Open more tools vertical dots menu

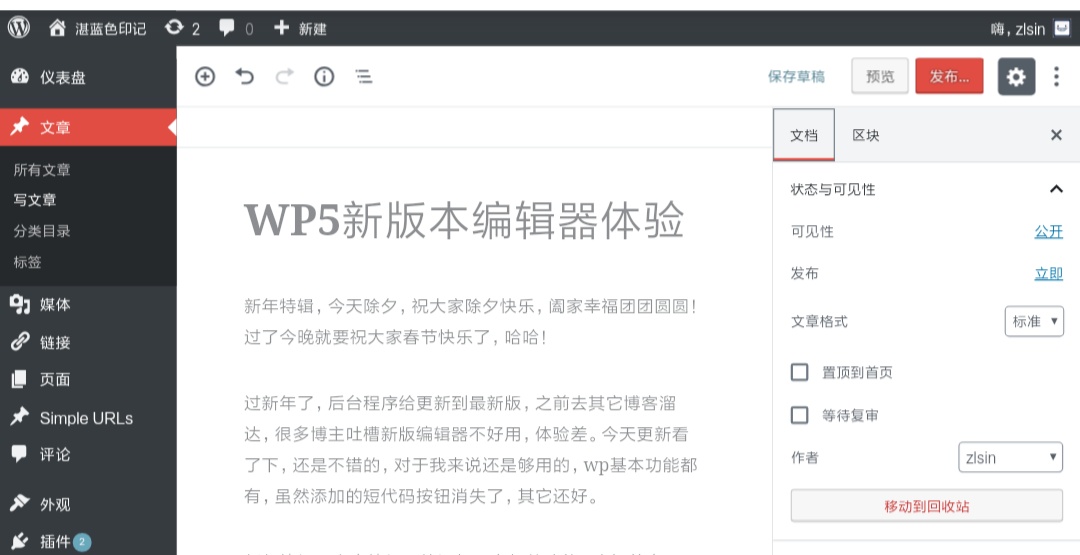point(1056,76)
